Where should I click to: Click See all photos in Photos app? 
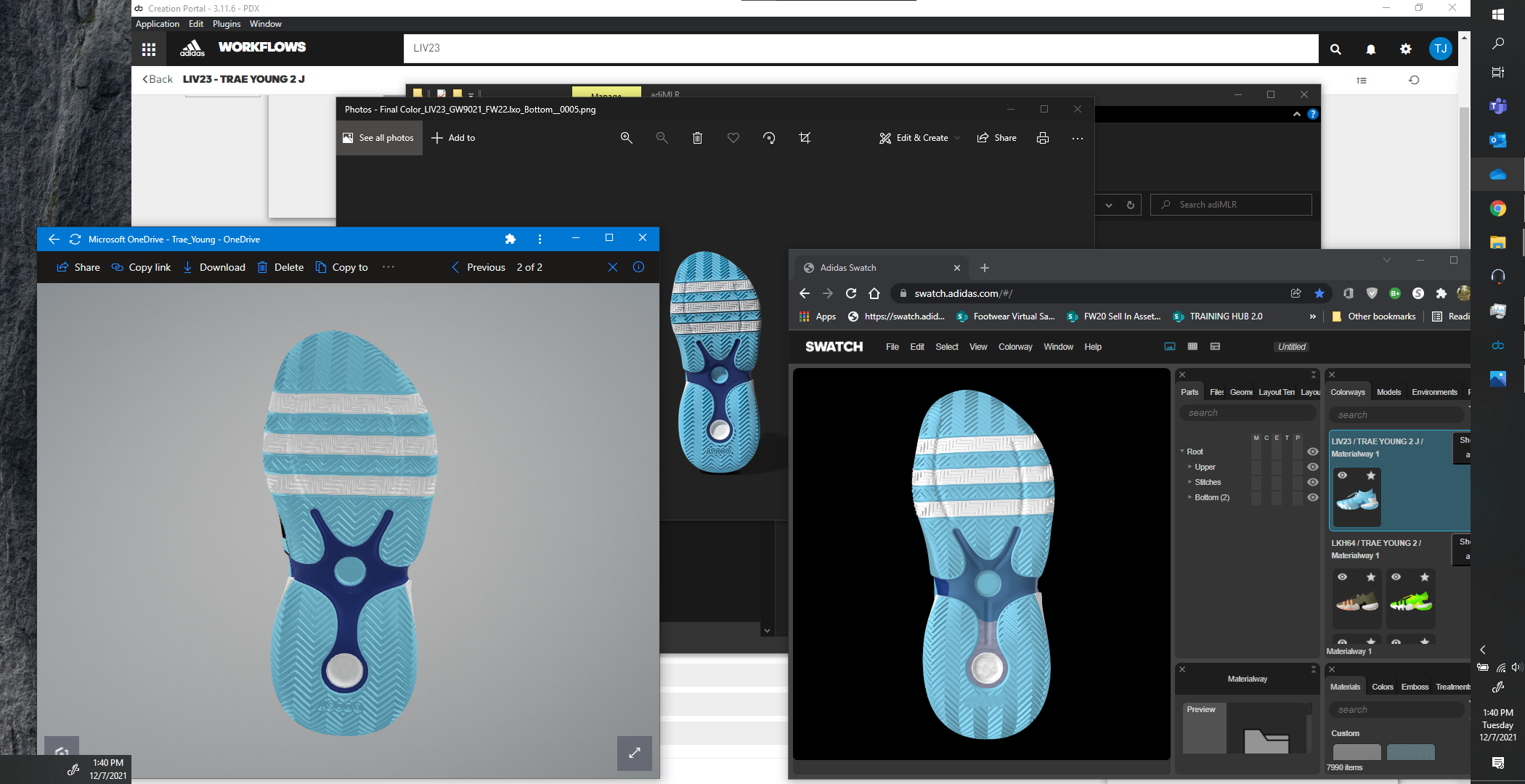[x=378, y=138]
